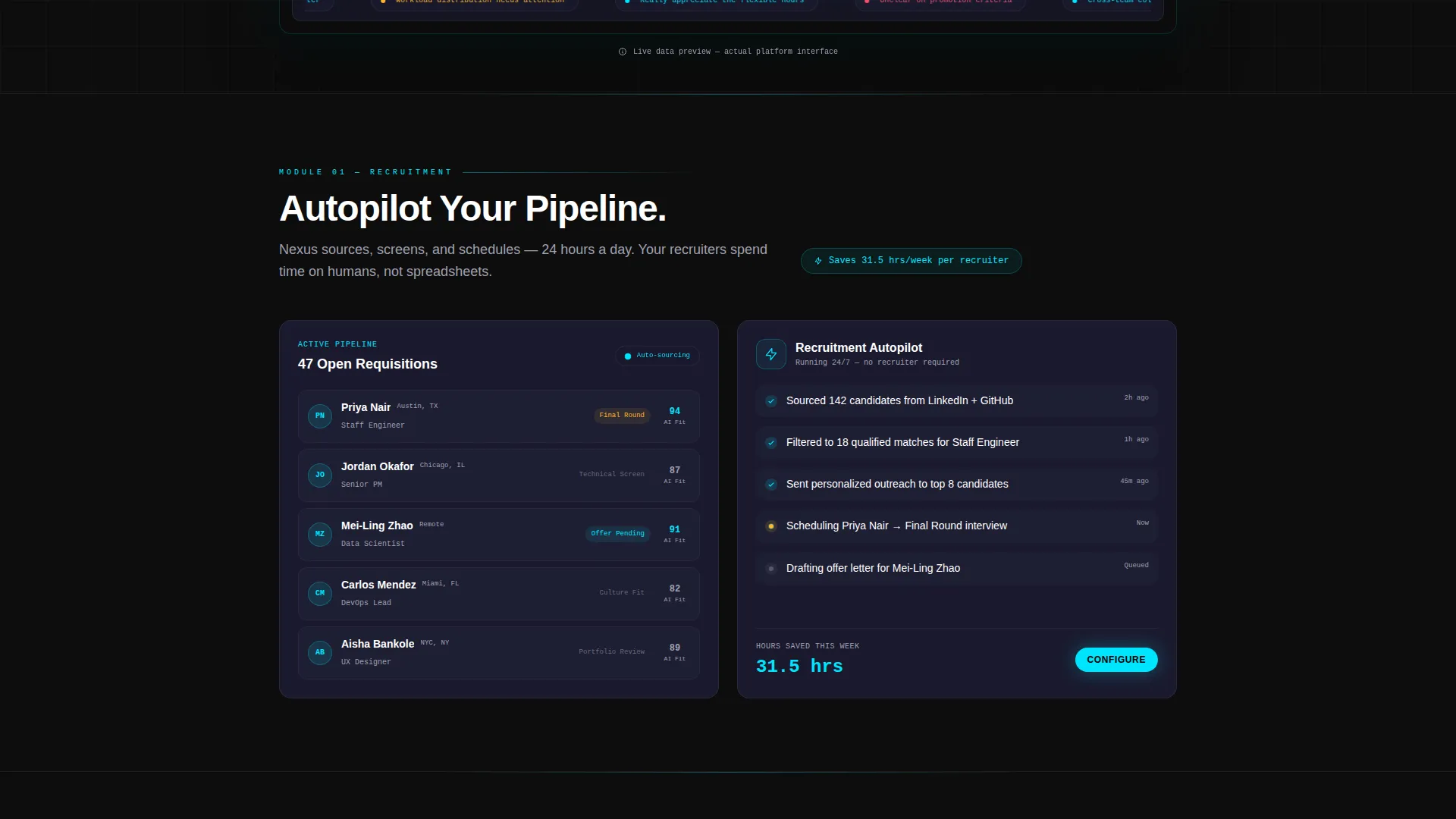1456x819 pixels.
Task: Click the cyan dot in Auto-sourcing badge
Action: point(628,356)
